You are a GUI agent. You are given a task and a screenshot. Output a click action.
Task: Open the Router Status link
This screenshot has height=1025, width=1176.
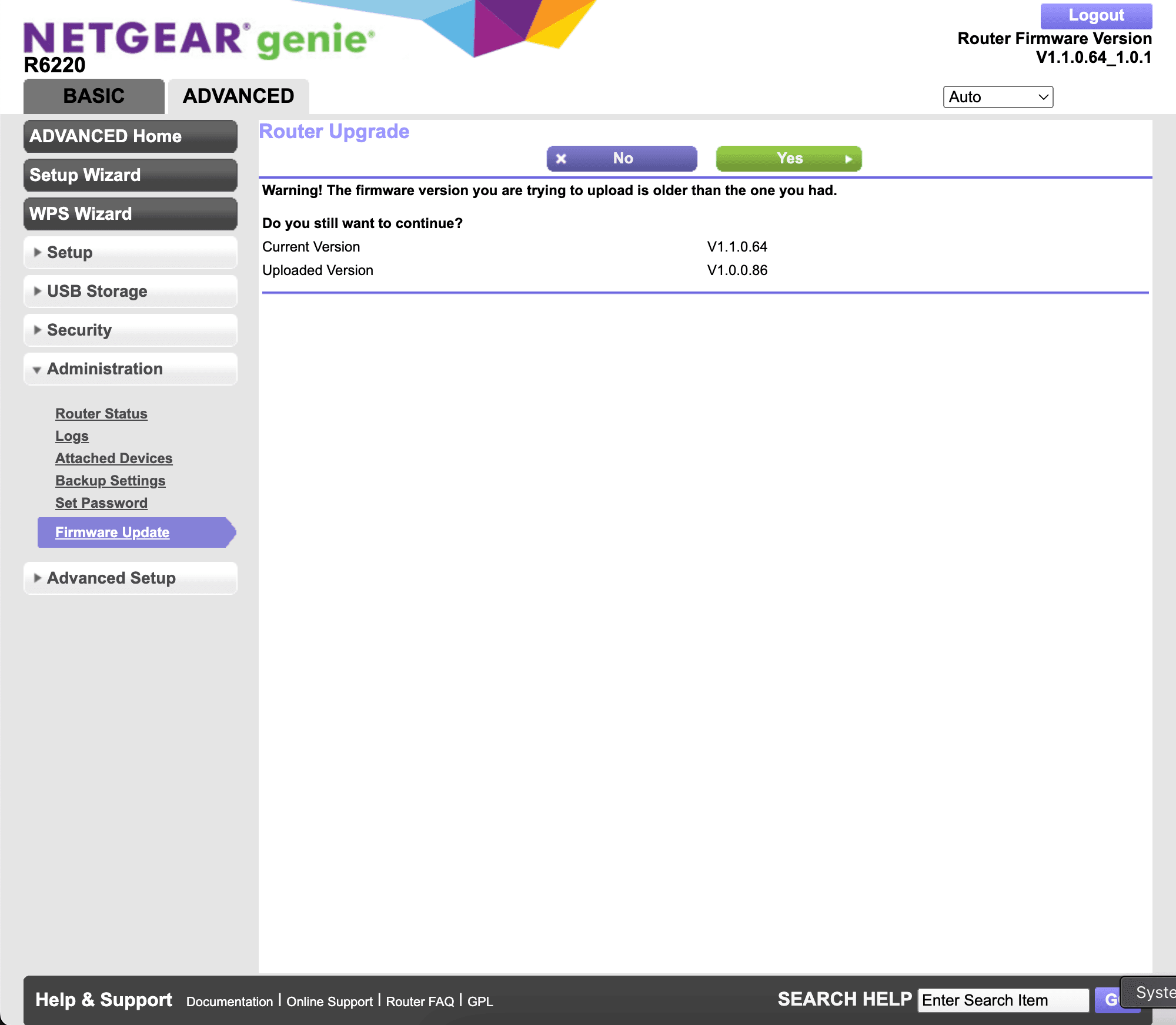click(x=101, y=414)
